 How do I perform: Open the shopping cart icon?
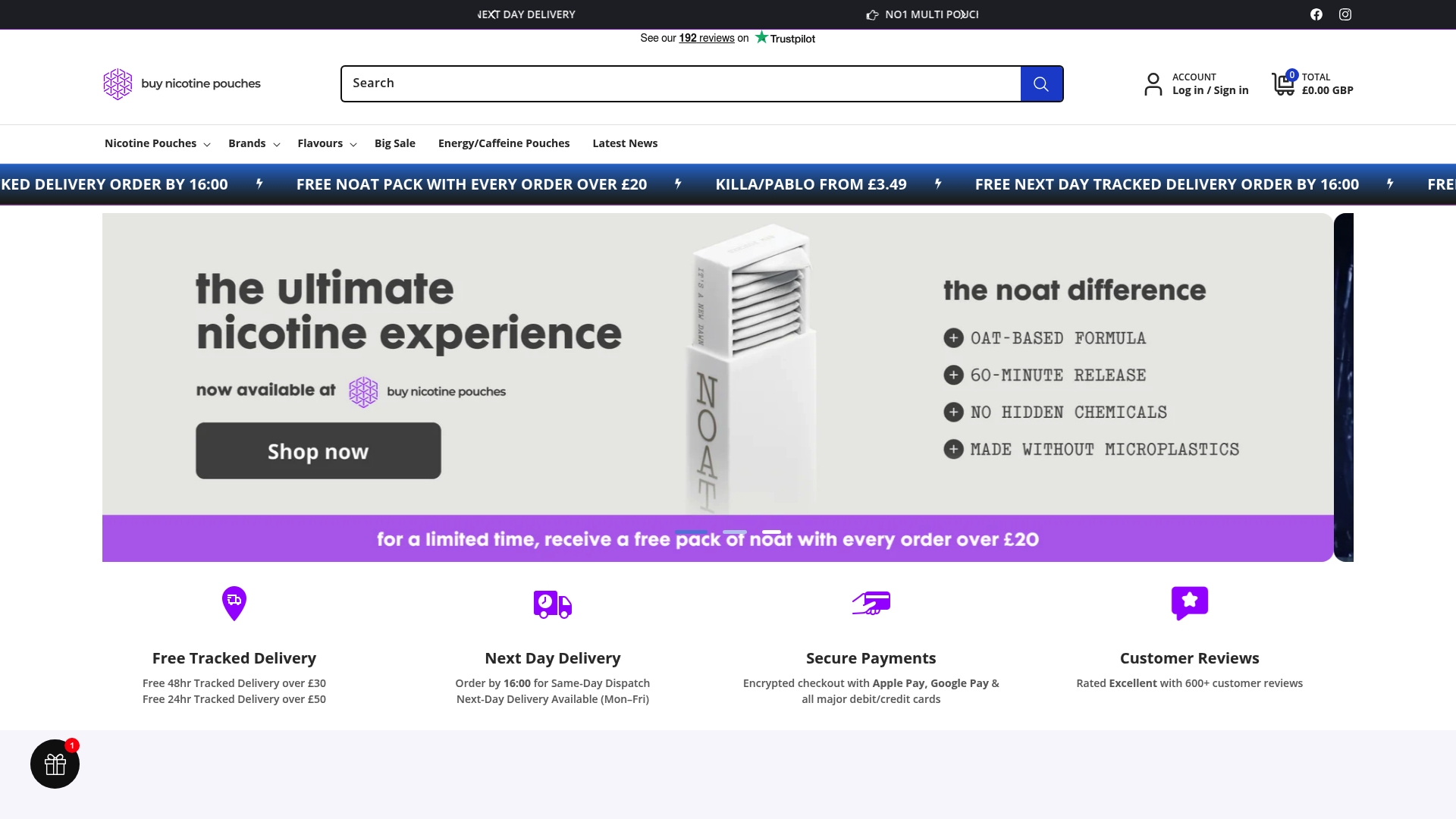(1283, 83)
